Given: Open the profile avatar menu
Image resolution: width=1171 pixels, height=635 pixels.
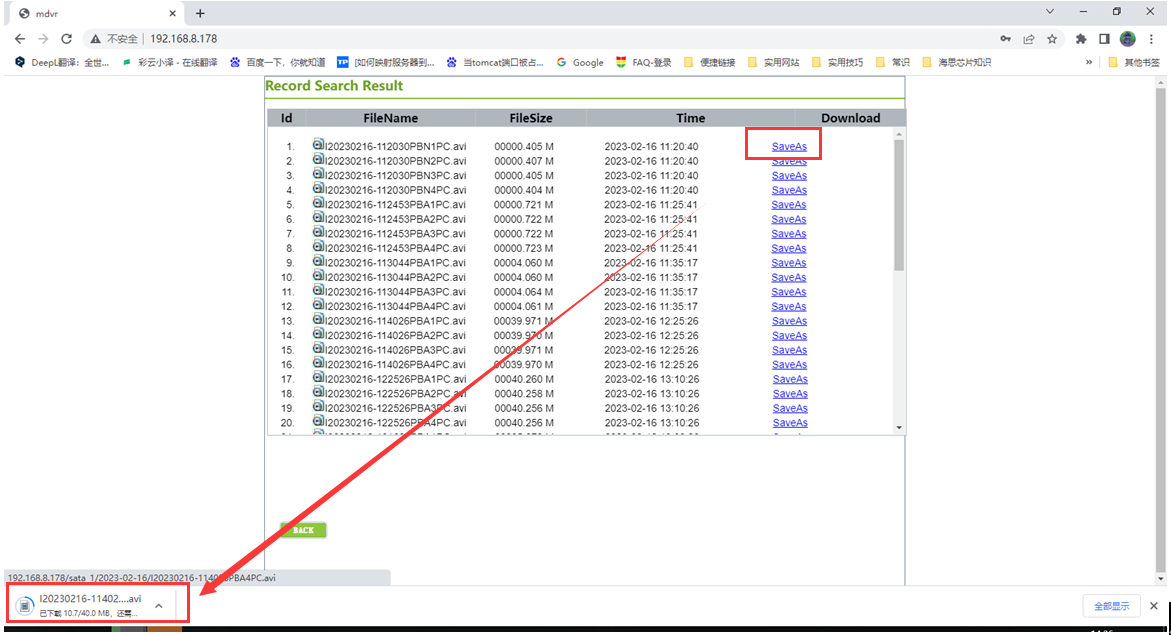Looking at the screenshot, I should (1128, 39).
